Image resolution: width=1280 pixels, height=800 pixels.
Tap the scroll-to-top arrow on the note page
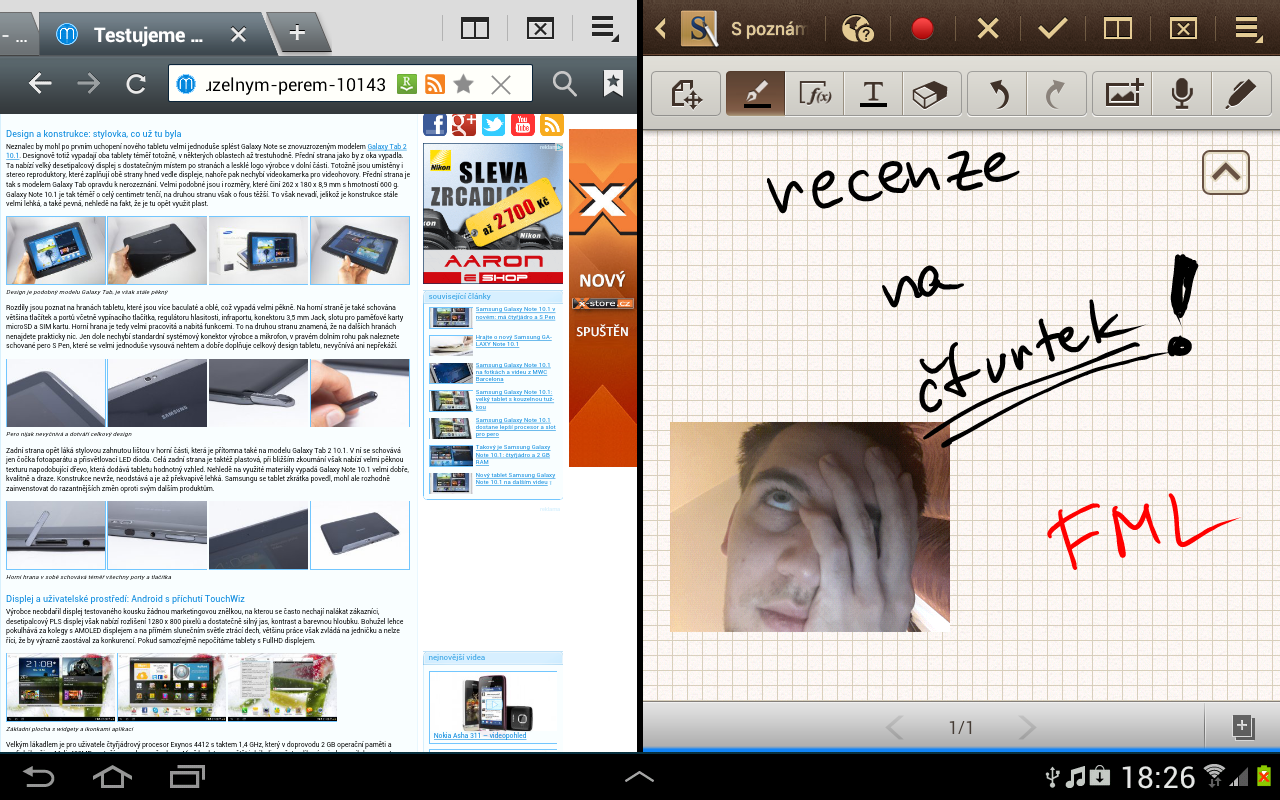click(x=1225, y=172)
